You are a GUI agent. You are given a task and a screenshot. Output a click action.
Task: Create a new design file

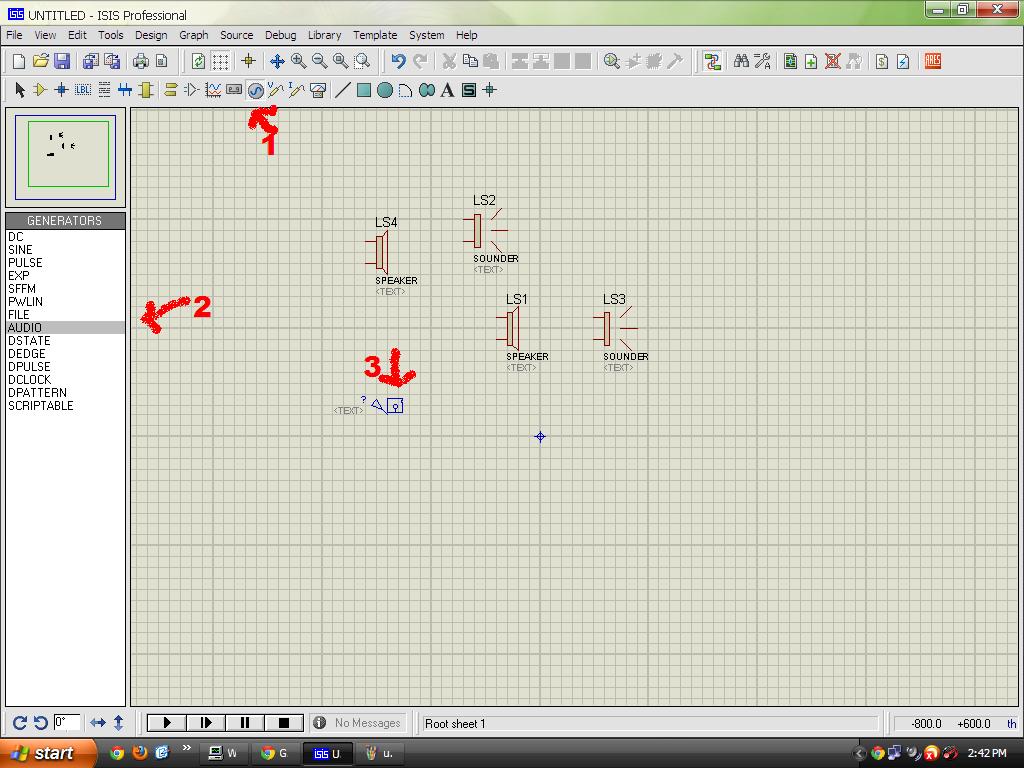click(20, 61)
